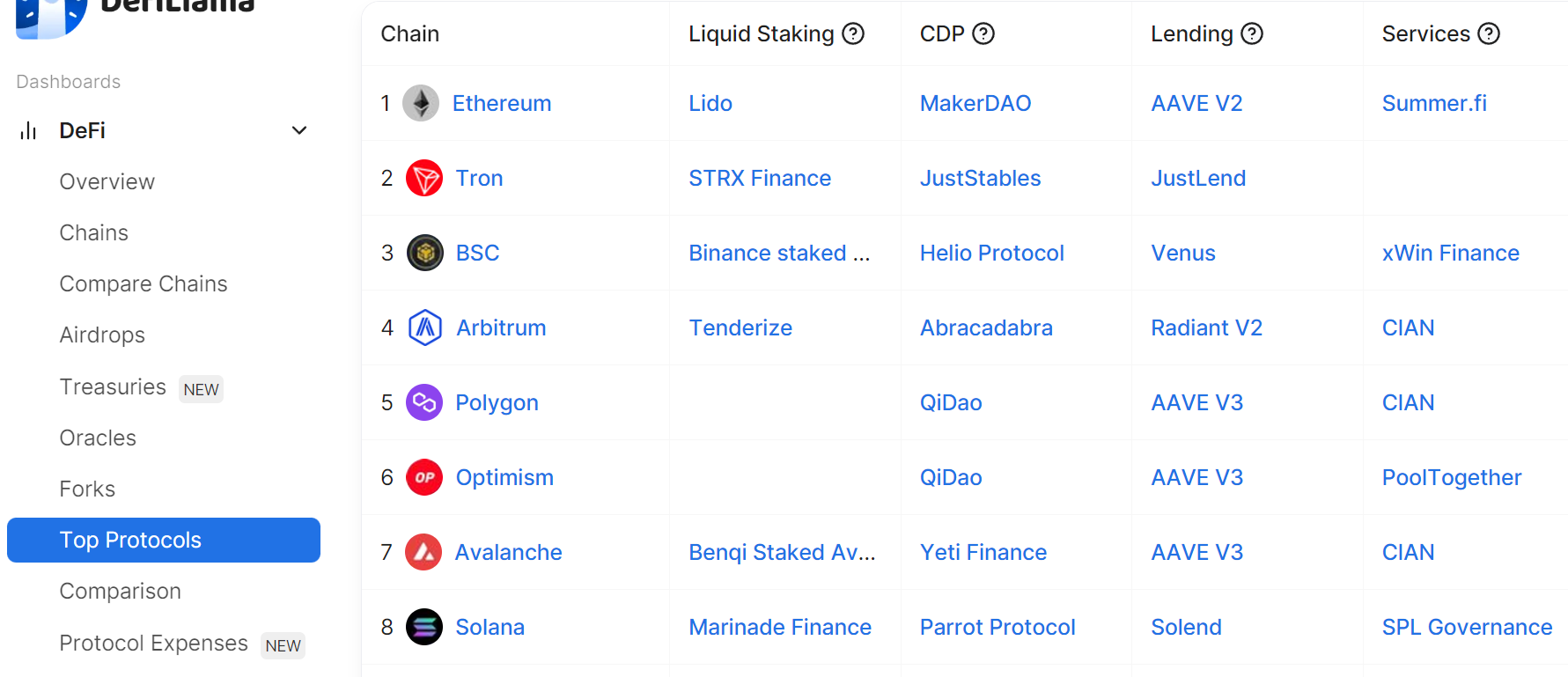The height and width of the screenshot is (677, 1568).
Task: Click the CDP column help icon
Action: [x=983, y=33]
